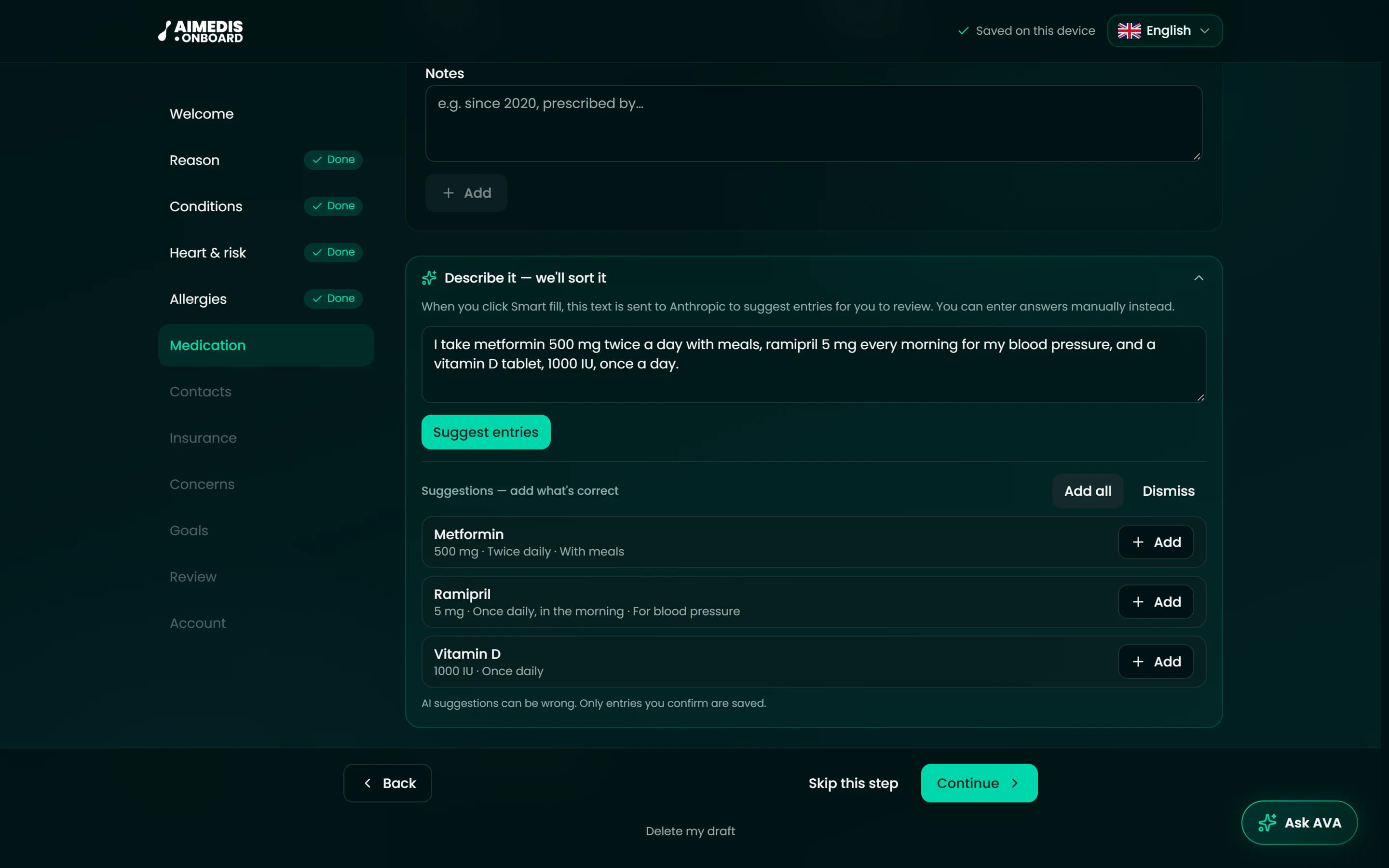Click Delete my draft link
The image size is (1389, 868).
click(x=690, y=831)
